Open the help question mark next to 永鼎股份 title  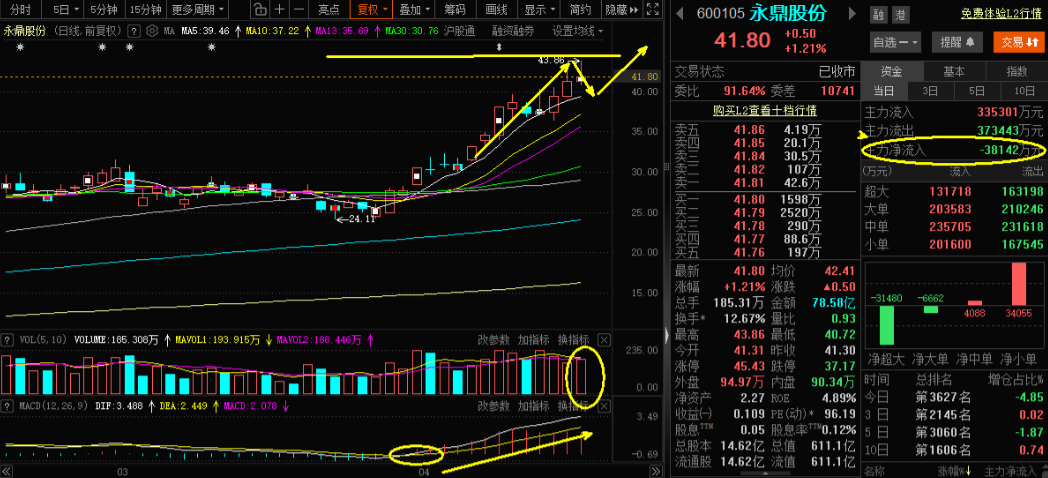134,31
